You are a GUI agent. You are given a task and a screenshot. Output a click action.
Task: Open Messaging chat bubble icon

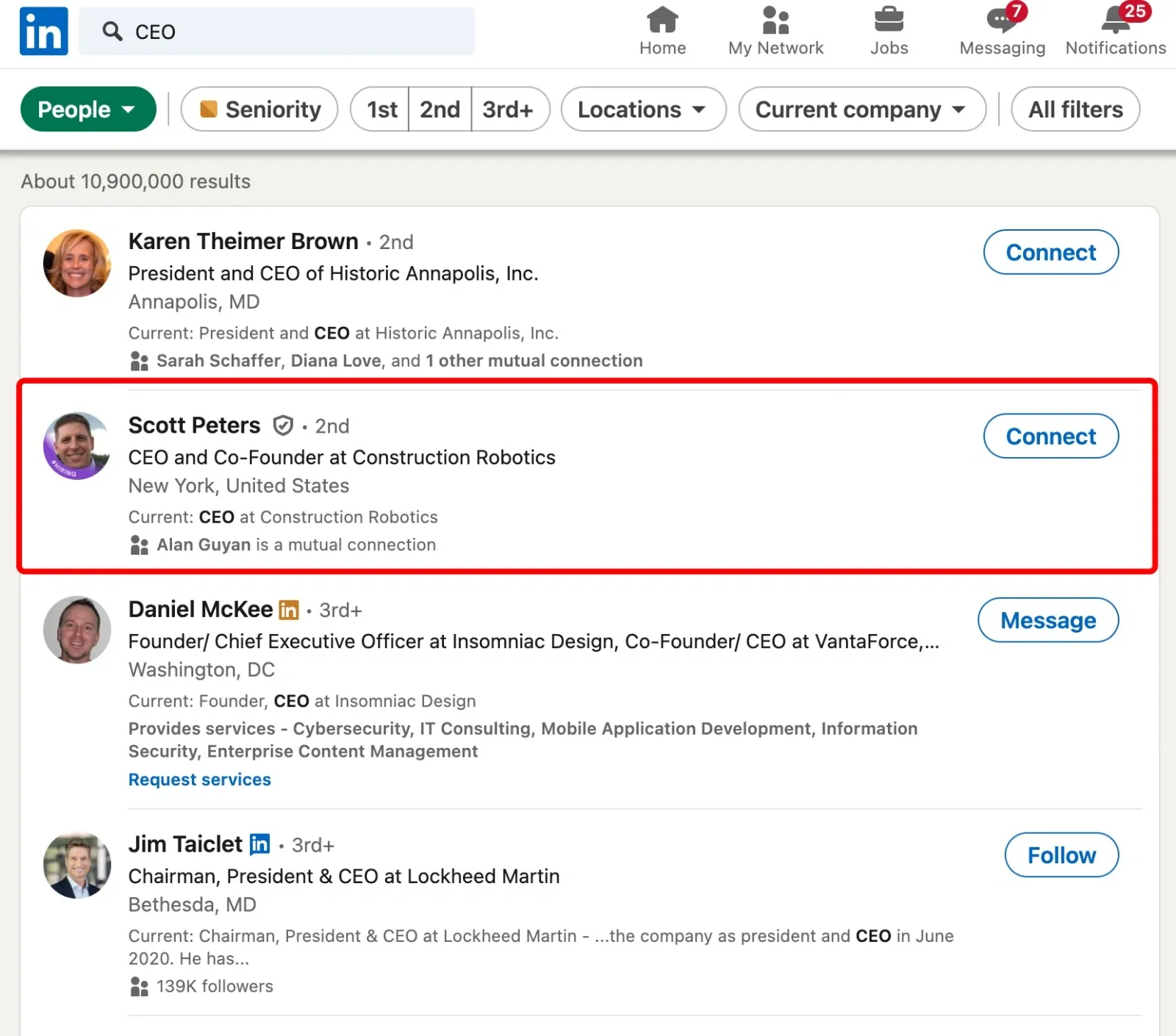pyautogui.click(x=1002, y=20)
